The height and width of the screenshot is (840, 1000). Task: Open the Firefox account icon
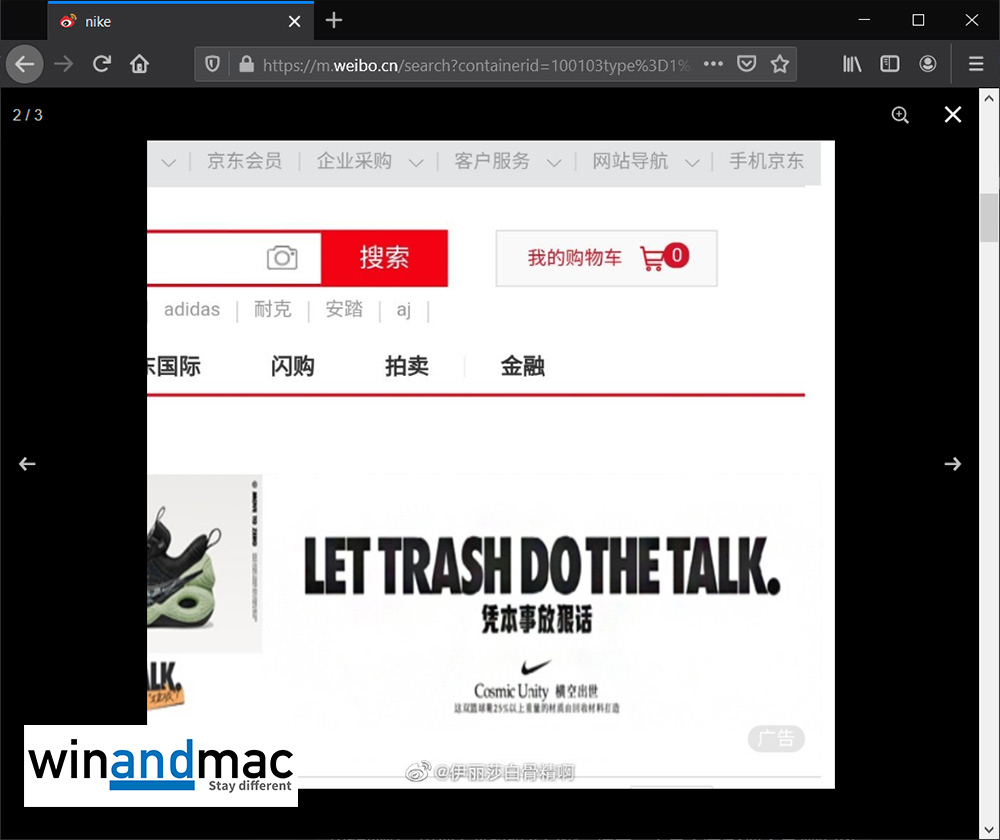pyautogui.click(x=928, y=64)
